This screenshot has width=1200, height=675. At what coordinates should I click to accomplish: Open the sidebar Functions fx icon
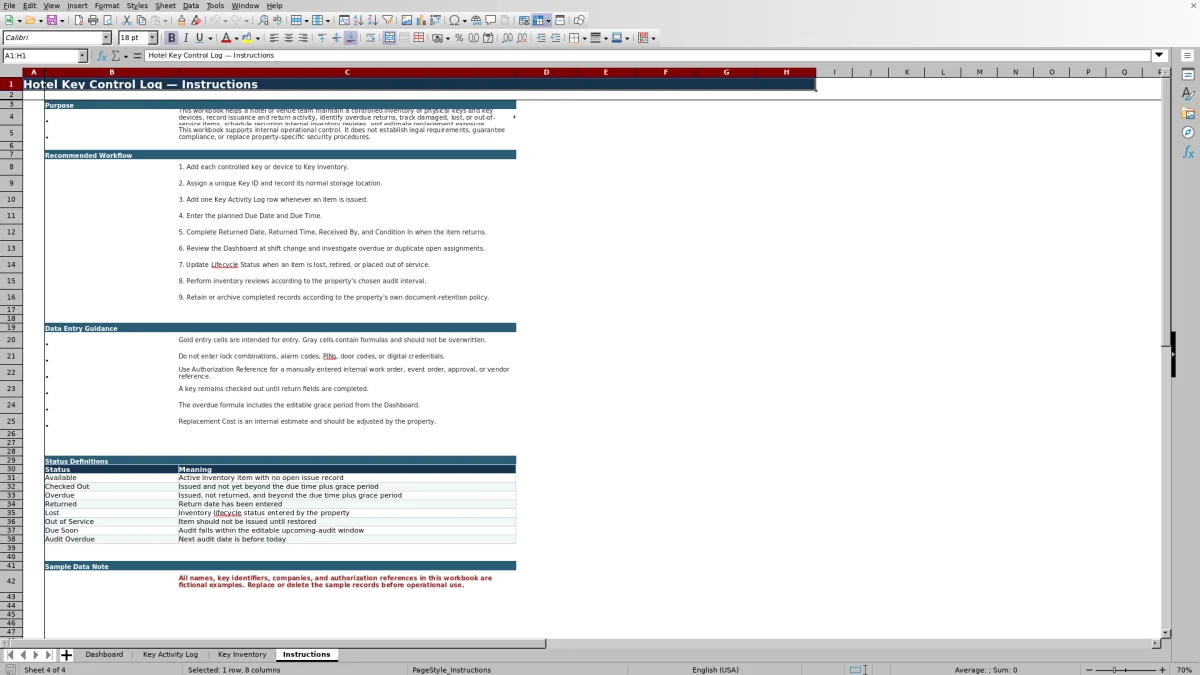coord(1188,152)
